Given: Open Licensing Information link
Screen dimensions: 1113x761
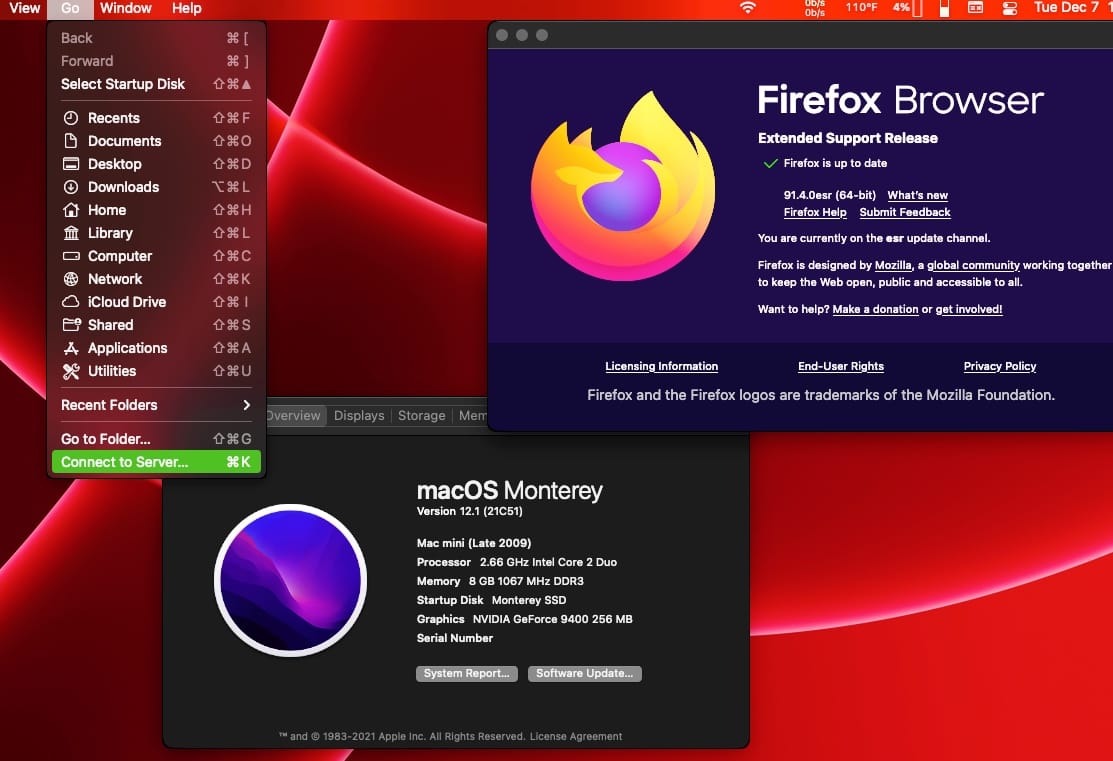Looking at the screenshot, I should coord(661,366).
